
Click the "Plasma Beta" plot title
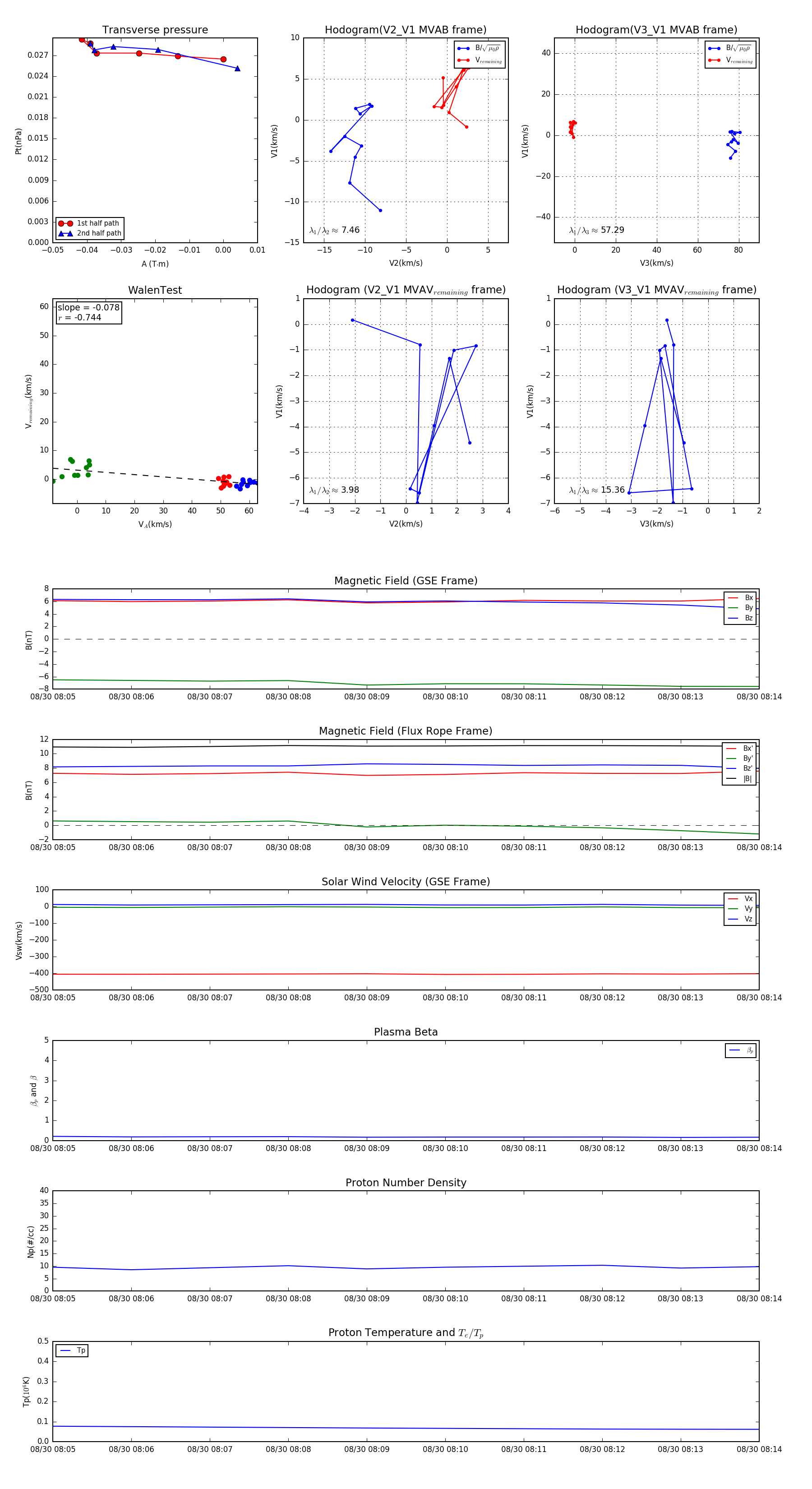pos(406,1032)
